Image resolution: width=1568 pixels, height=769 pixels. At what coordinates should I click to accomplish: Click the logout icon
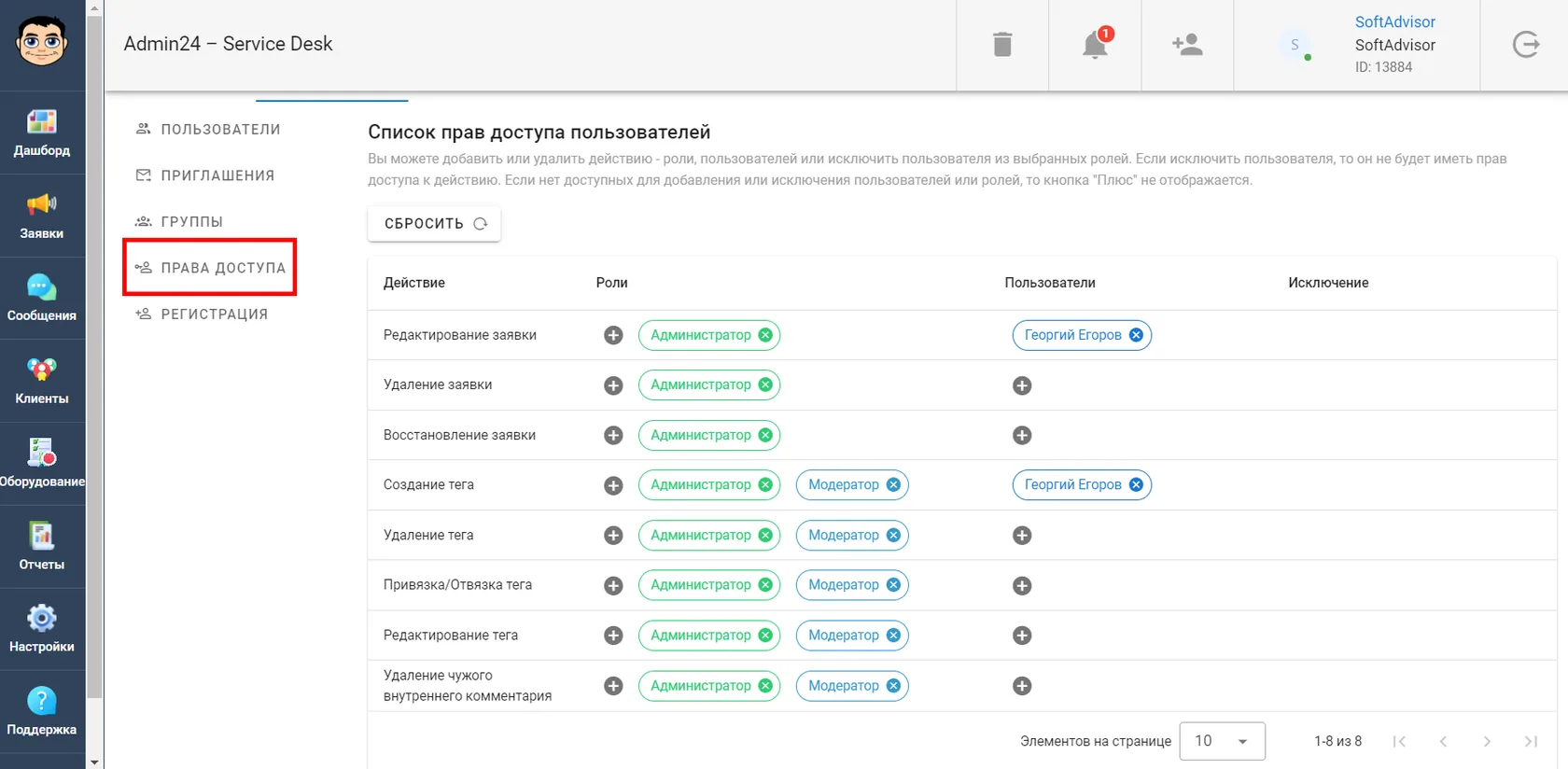(x=1526, y=44)
